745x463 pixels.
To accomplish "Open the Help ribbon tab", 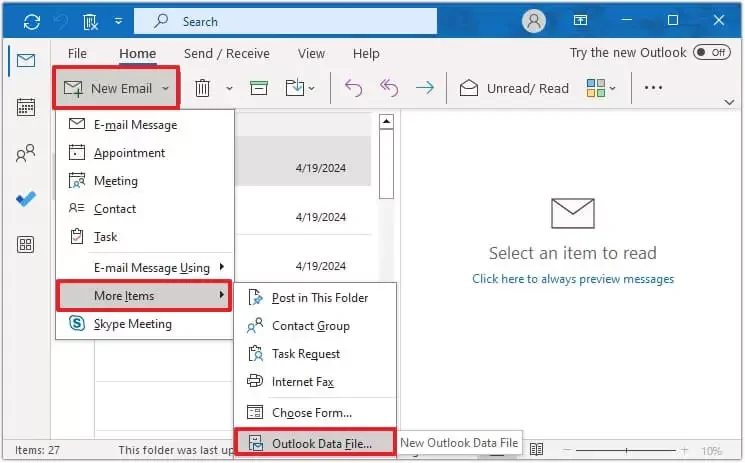I will [x=366, y=54].
